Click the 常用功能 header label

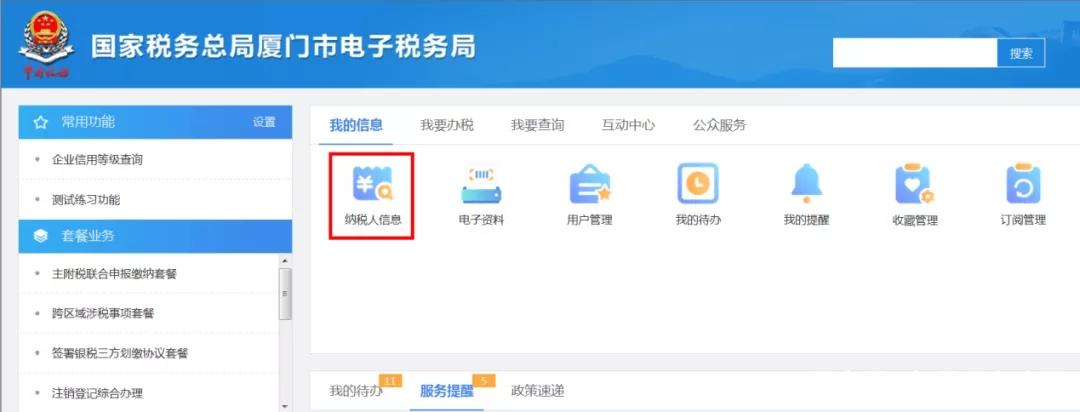click(x=88, y=123)
